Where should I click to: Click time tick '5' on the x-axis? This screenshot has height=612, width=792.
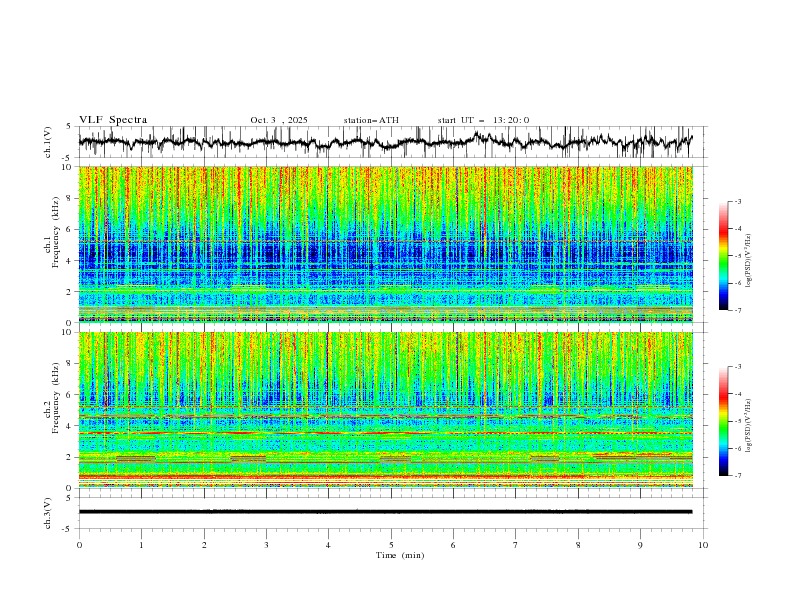pyautogui.click(x=391, y=545)
